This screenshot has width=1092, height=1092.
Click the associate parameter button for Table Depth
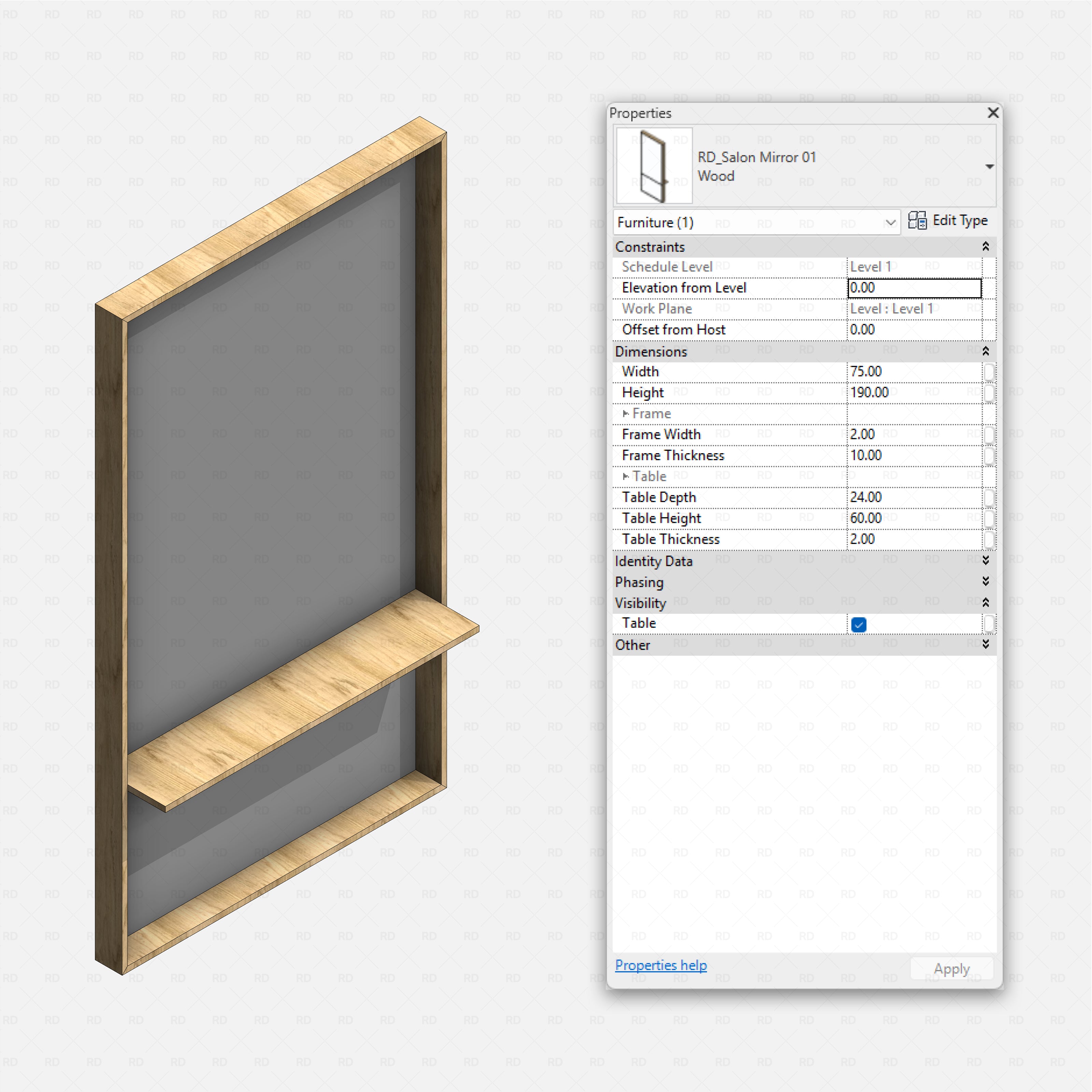pos(989,498)
